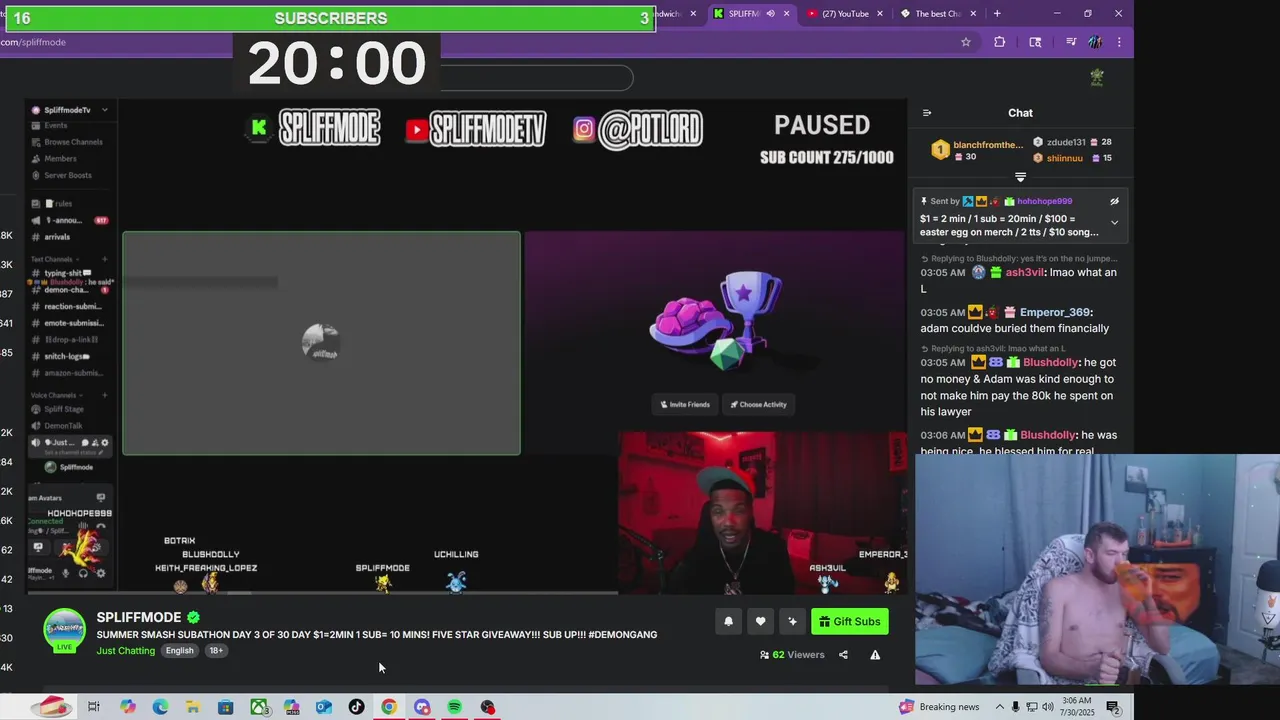Open the media controls icon
The height and width of the screenshot is (720, 1280).
coord(1071,42)
